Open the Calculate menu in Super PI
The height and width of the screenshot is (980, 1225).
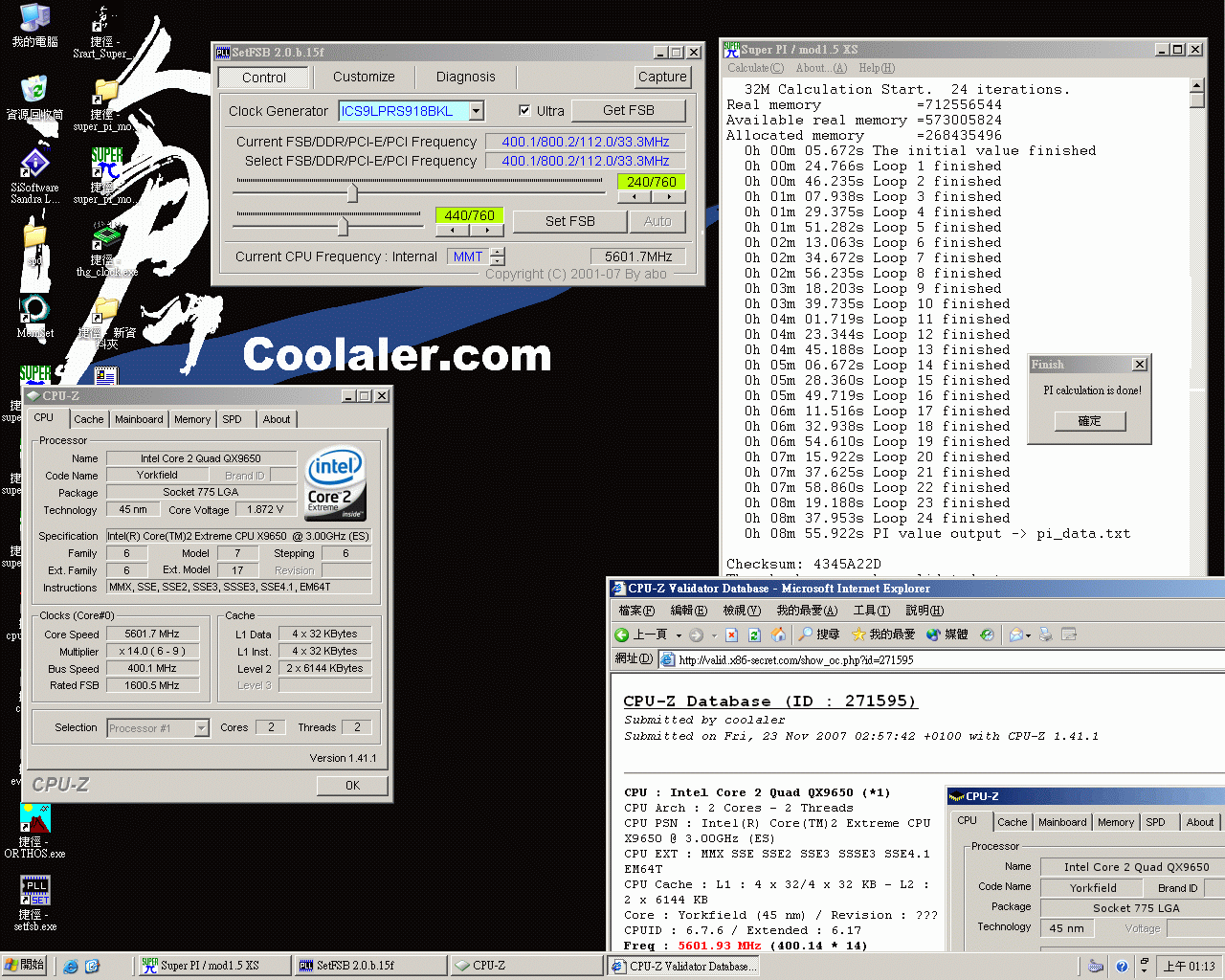point(755,68)
